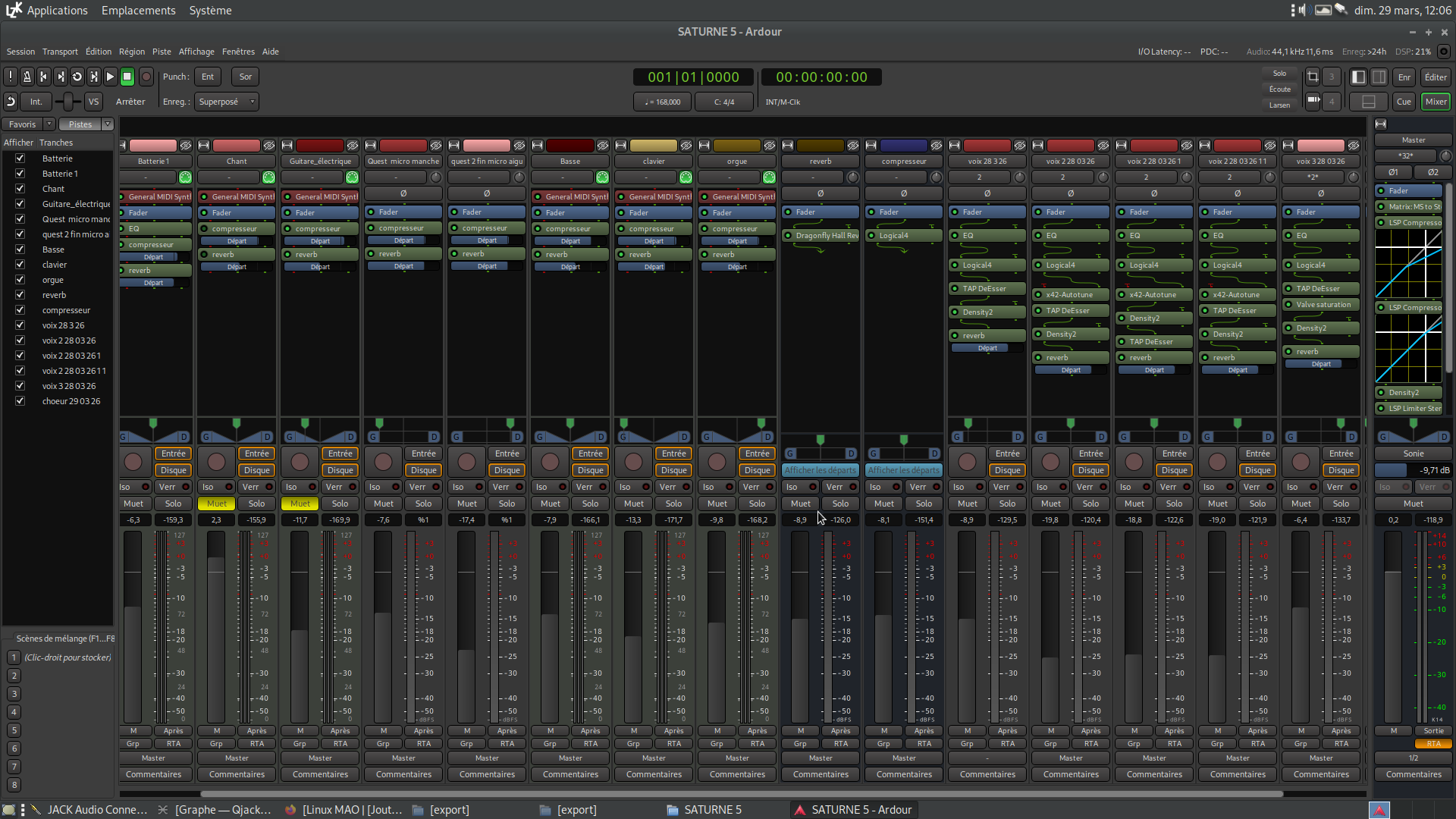Expand the Pistes dropdown arrow
The width and height of the screenshot is (1456, 819).
pos(108,124)
